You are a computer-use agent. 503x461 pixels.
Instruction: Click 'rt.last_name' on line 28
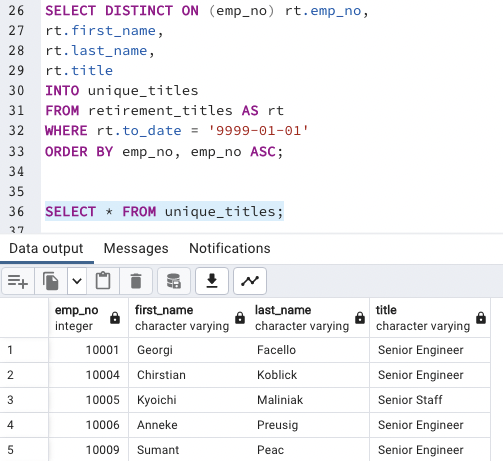point(96,51)
